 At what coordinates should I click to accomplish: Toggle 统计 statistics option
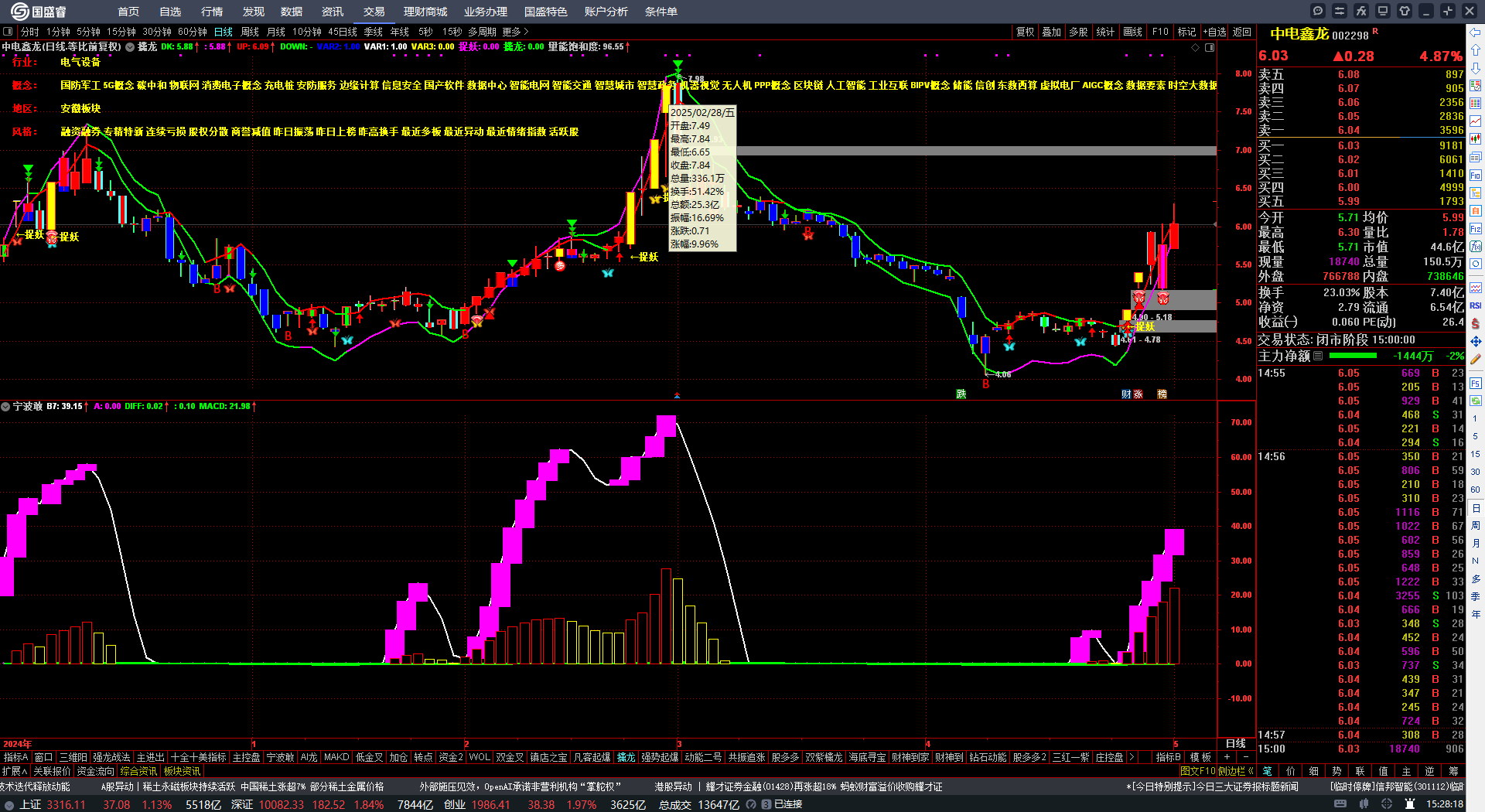click(x=1106, y=32)
